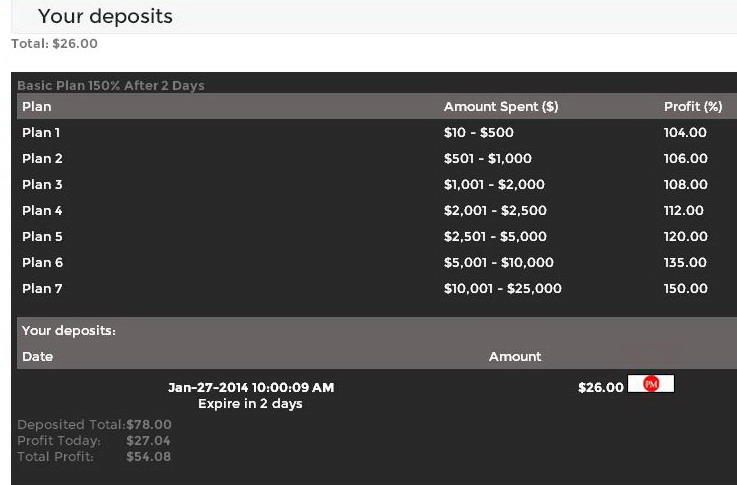The image size is (737, 485).
Task: Click the Deposited Total $78.00 line
Action: tap(94, 425)
